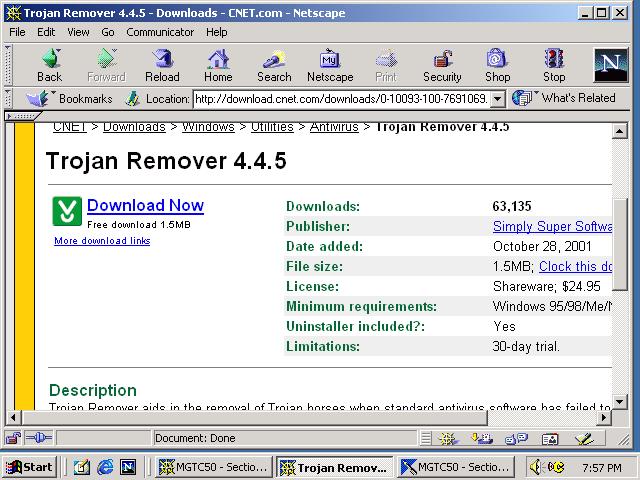Click the Forward navigation button

(106, 65)
